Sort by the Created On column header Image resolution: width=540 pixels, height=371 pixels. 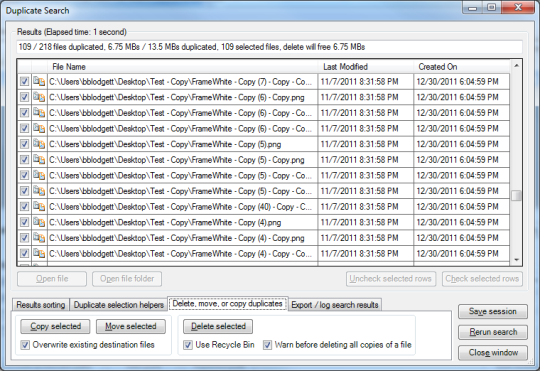point(461,67)
